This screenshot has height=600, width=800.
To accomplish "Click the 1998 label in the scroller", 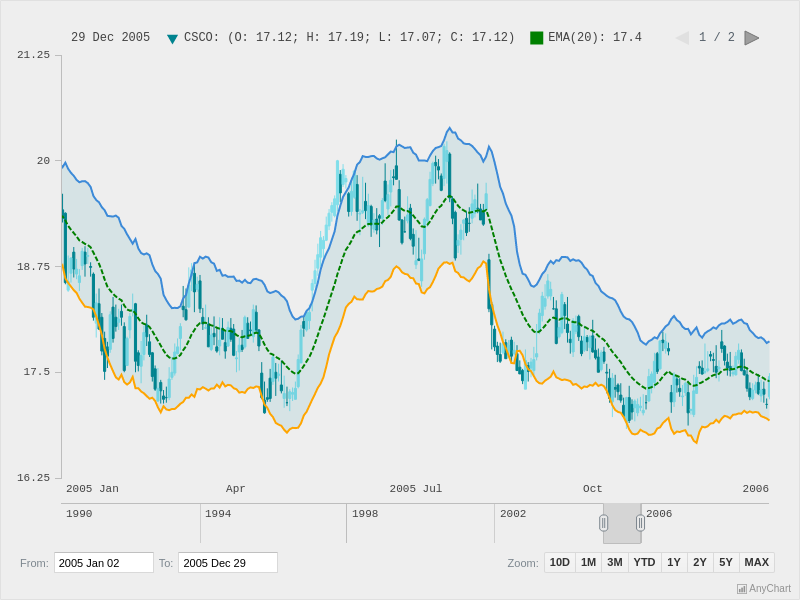I will click(365, 514).
